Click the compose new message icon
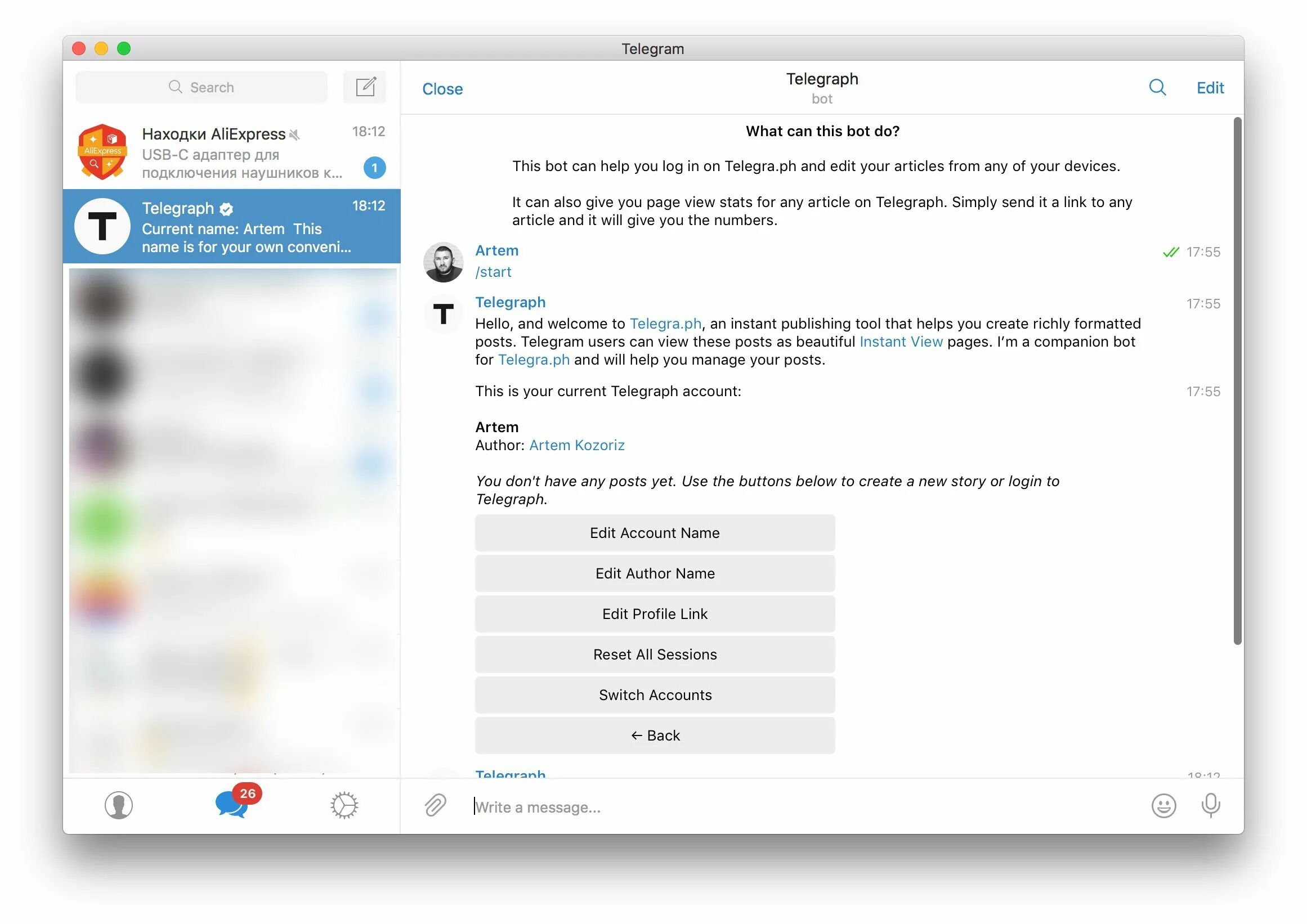 tap(364, 87)
